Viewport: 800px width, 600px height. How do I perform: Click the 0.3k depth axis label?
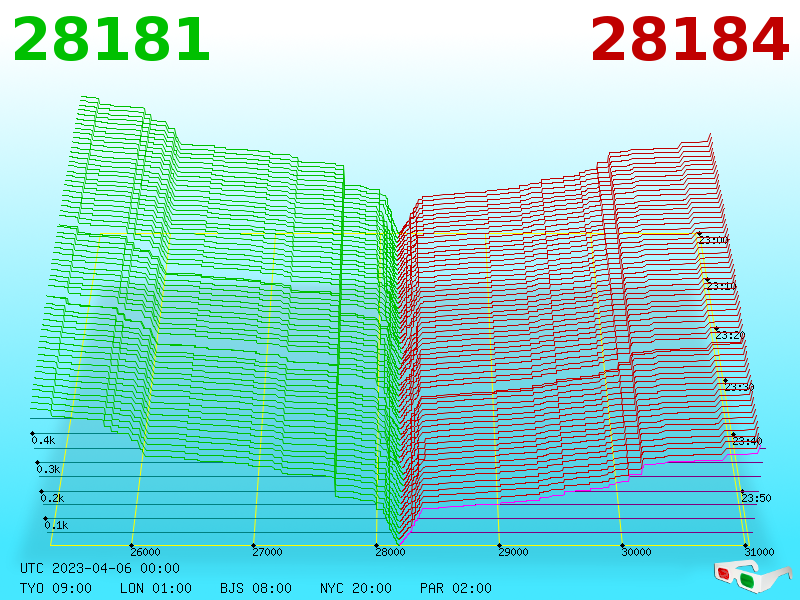(x=48, y=469)
